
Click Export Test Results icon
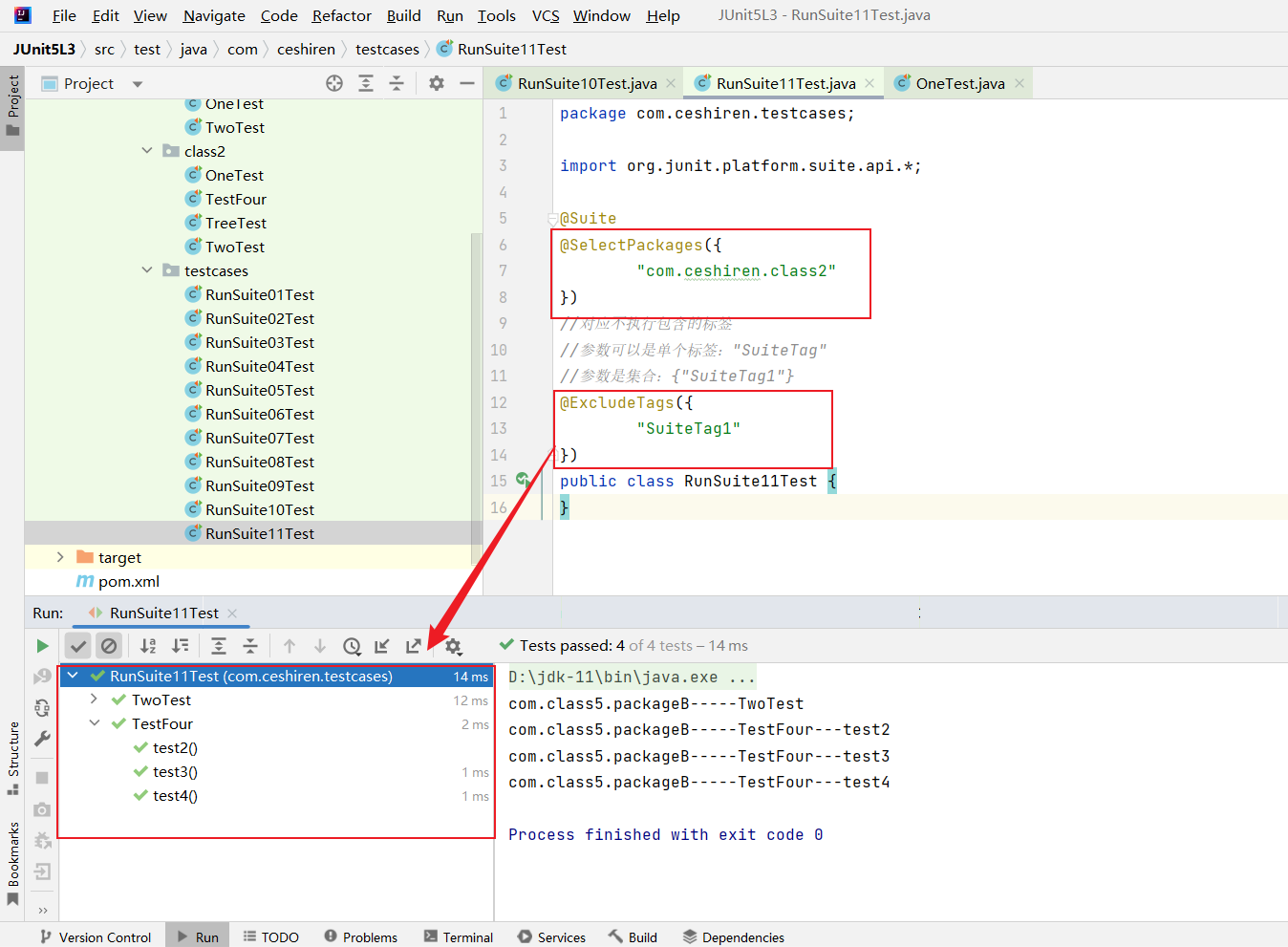click(x=413, y=647)
